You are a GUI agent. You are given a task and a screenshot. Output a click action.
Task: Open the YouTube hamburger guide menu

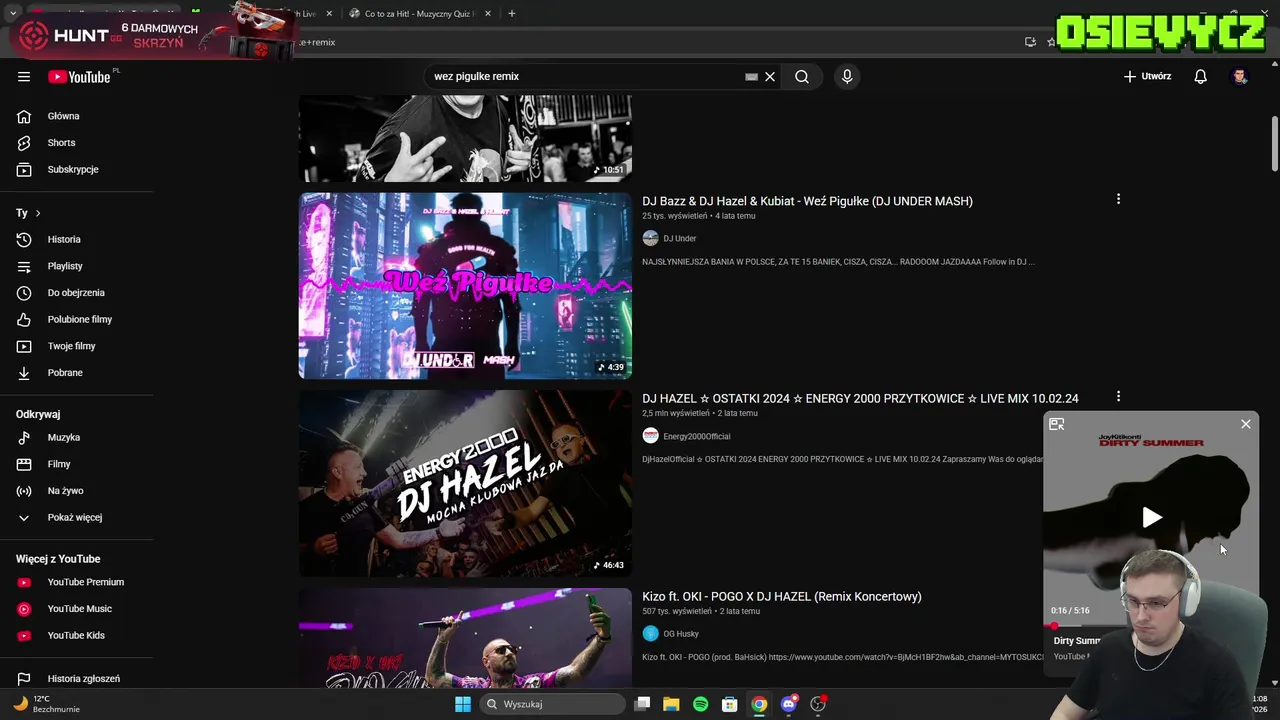pos(24,76)
